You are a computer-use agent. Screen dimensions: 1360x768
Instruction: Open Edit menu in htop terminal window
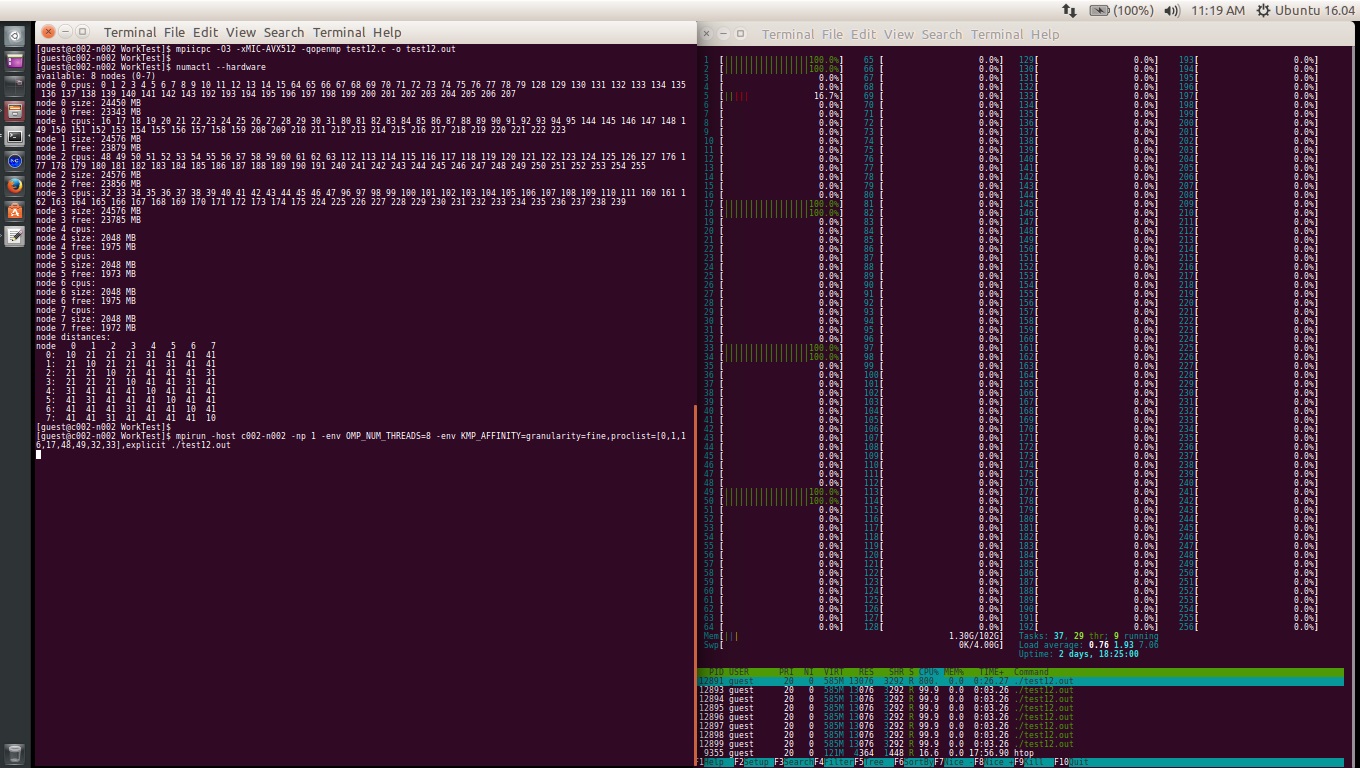pos(864,34)
